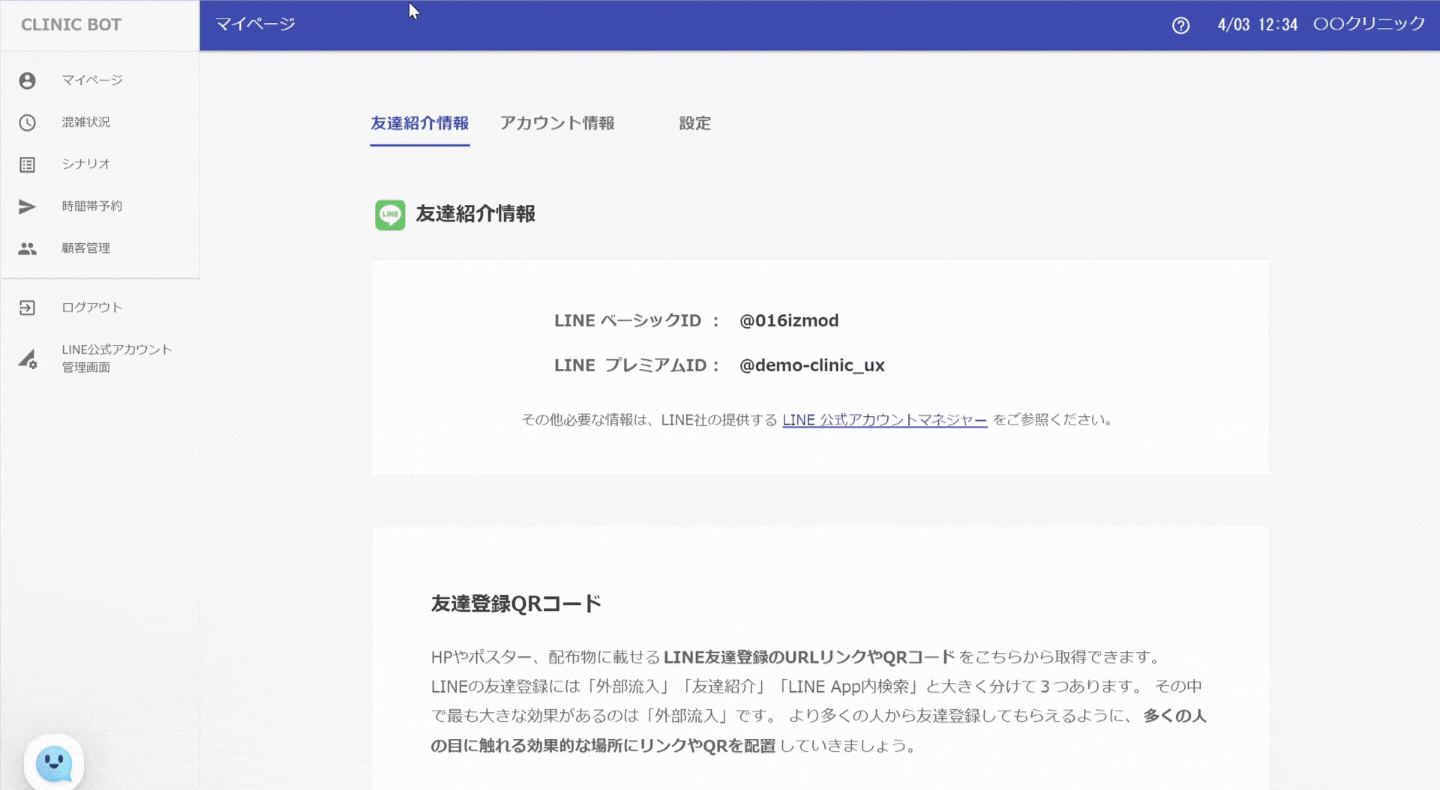Viewport: 1440px width, 790px height.
Task: Select the 時間帯予約 text label in sidebar
Action: pos(92,207)
